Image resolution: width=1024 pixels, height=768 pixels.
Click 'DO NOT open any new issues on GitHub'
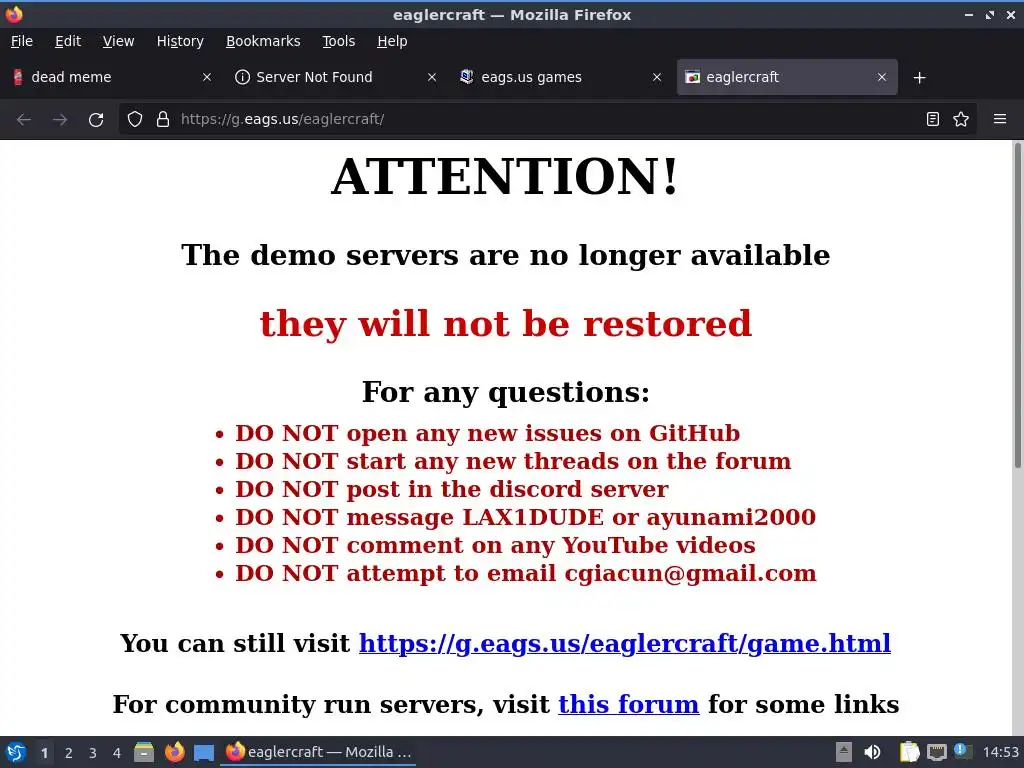[488, 433]
